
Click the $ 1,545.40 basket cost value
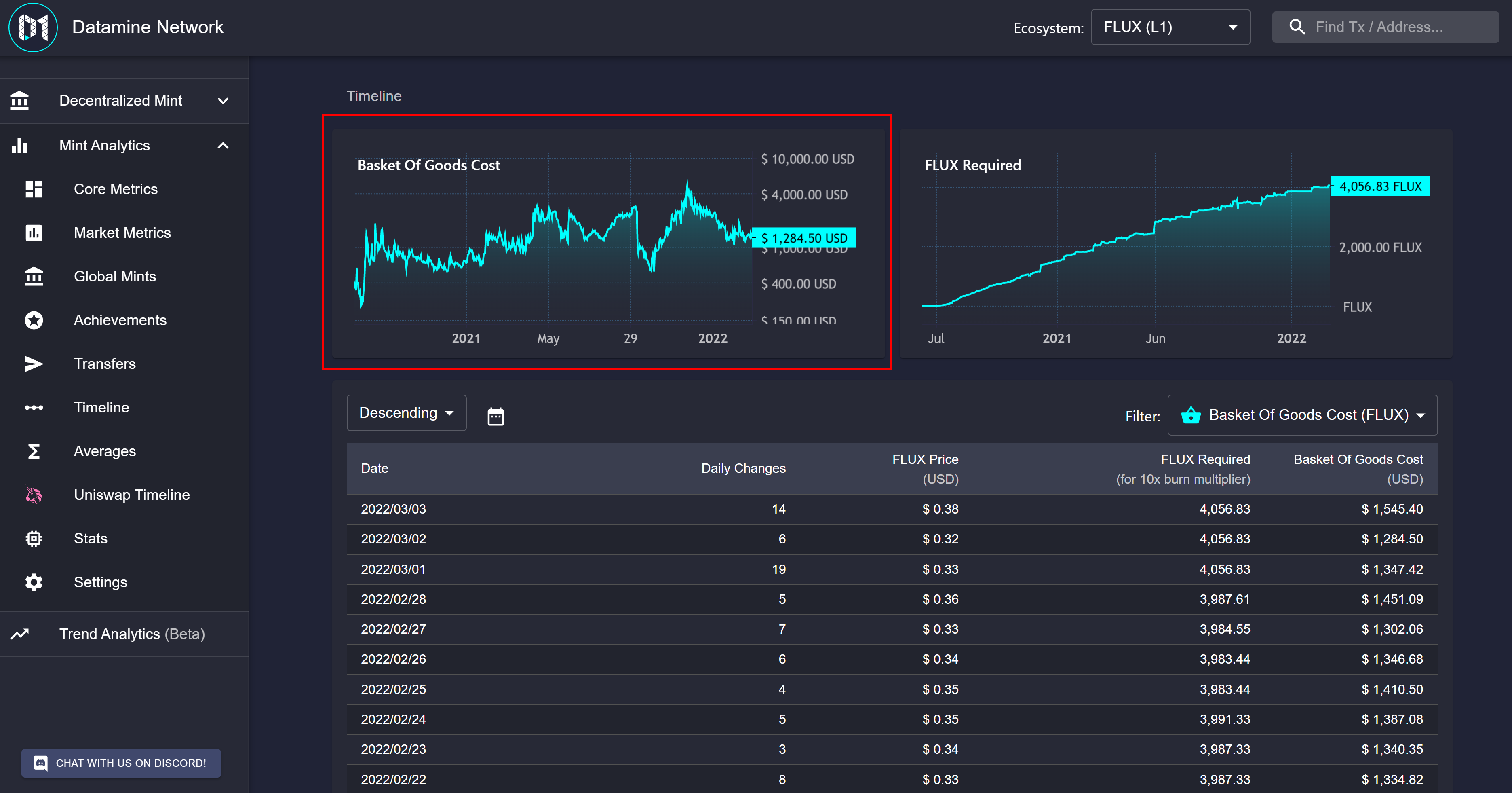point(1392,509)
